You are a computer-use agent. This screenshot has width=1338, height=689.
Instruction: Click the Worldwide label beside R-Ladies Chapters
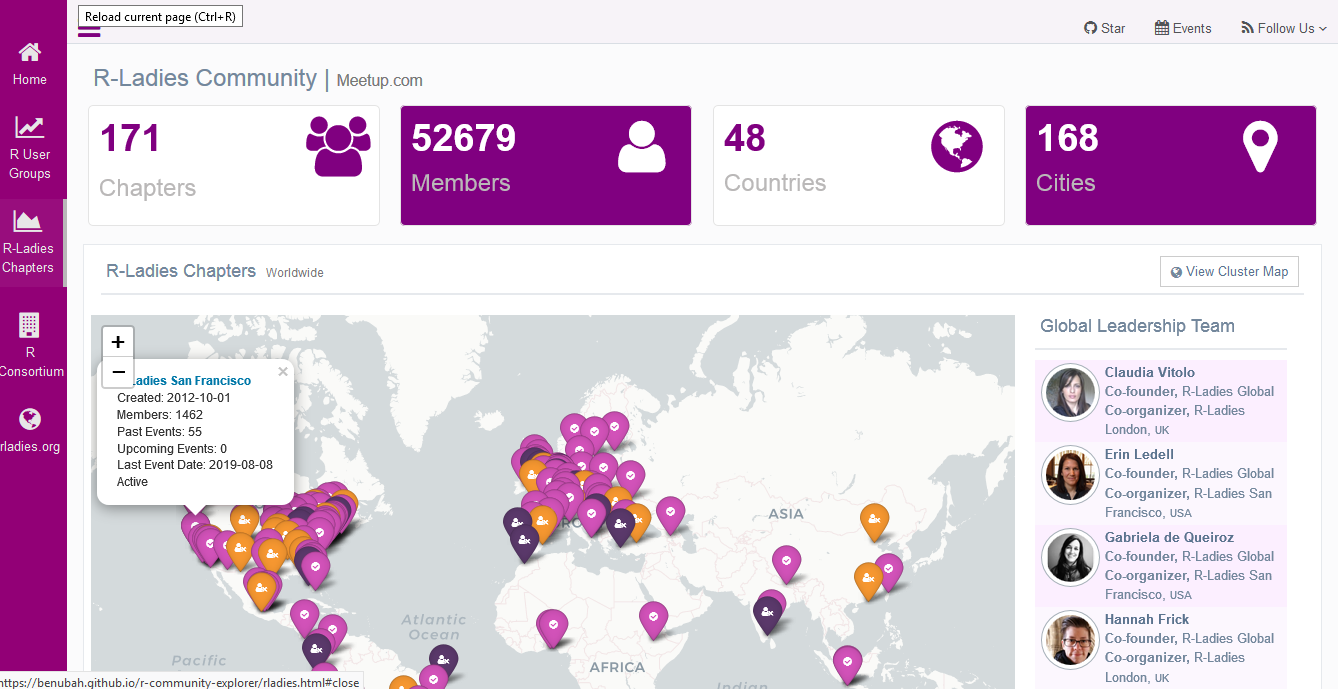click(x=295, y=273)
